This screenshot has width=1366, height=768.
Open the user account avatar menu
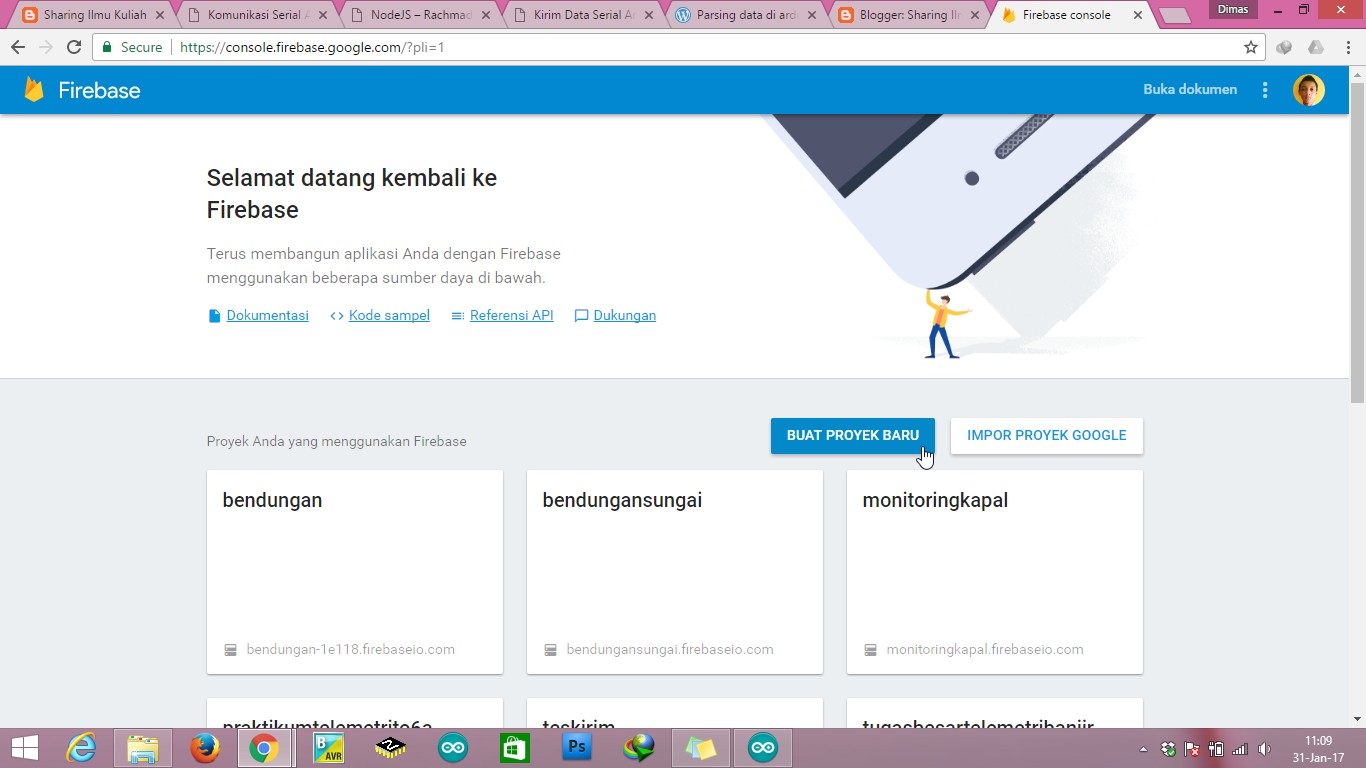click(x=1309, y=90)
